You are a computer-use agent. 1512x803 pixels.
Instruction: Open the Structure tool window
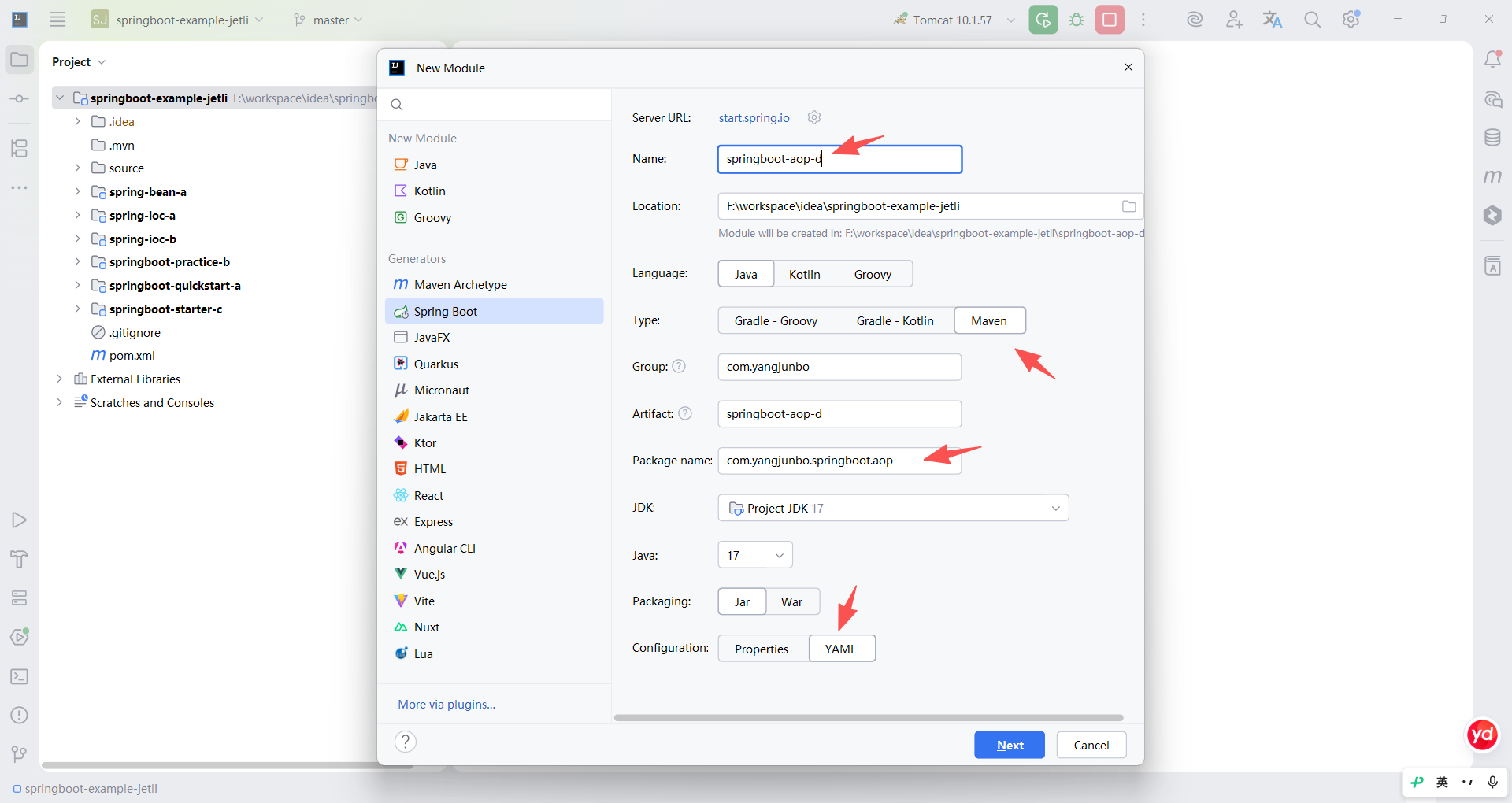(20, 148)
